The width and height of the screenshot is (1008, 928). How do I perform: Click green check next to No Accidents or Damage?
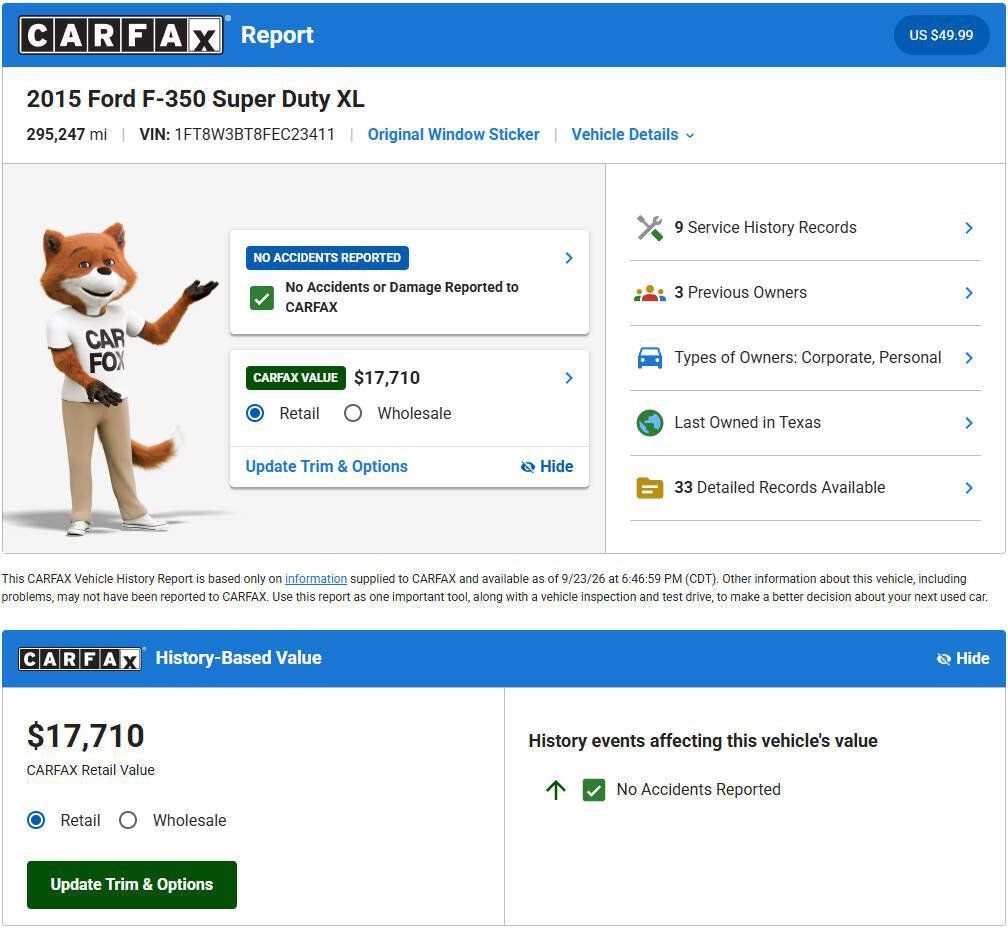click(x=262, y=298)
